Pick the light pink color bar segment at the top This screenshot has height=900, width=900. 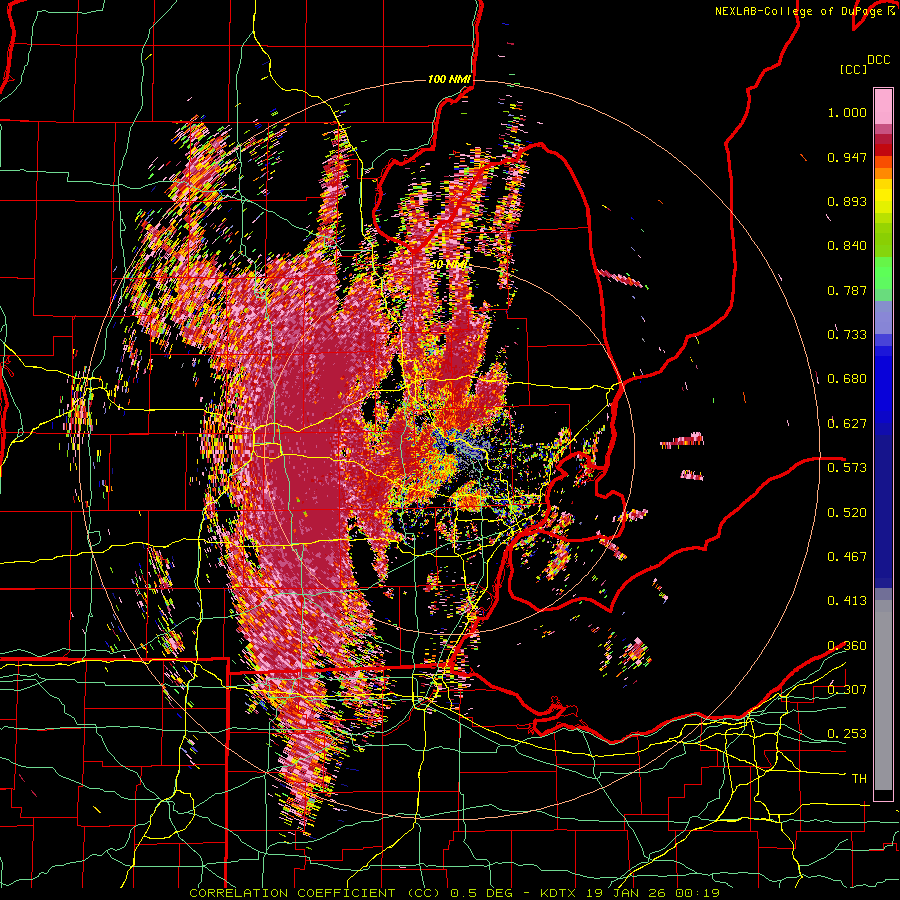(883, 106)
